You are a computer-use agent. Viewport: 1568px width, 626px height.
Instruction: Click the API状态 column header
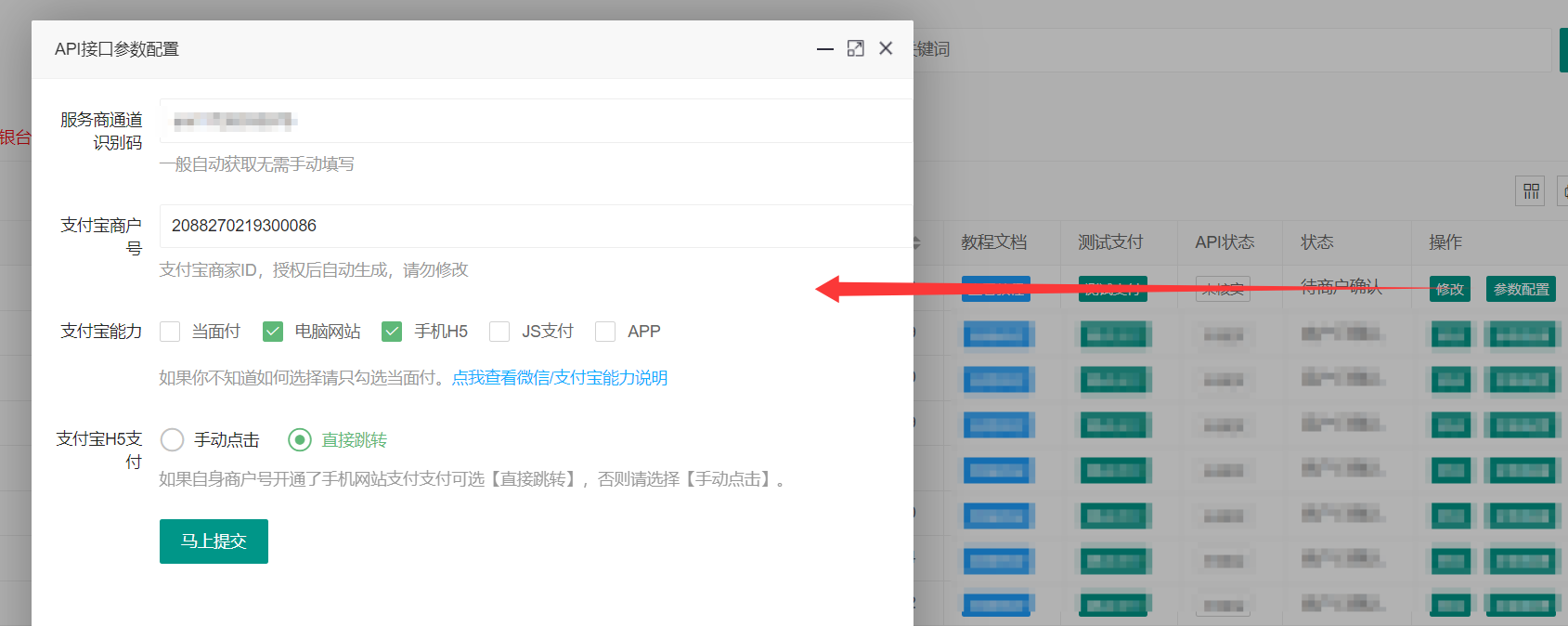1225,242
